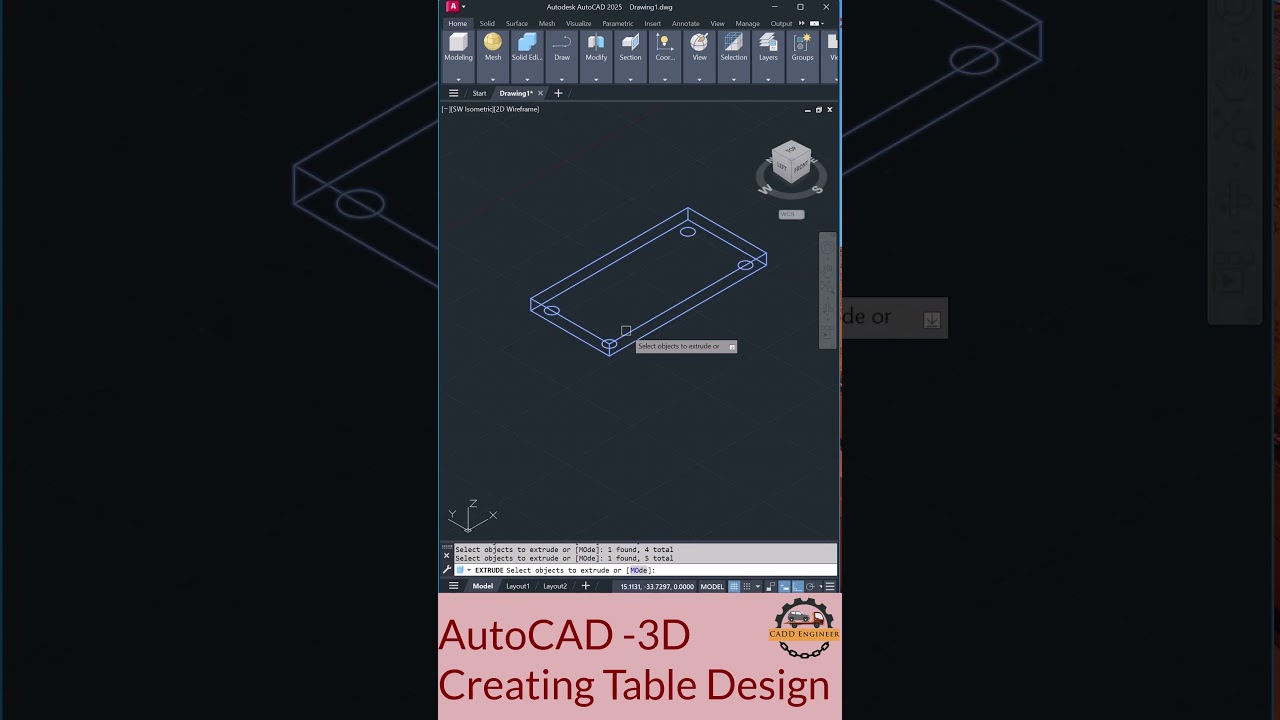
Task: Expand the Modeling panel dropdown arrow
Action: coord(458,78)
